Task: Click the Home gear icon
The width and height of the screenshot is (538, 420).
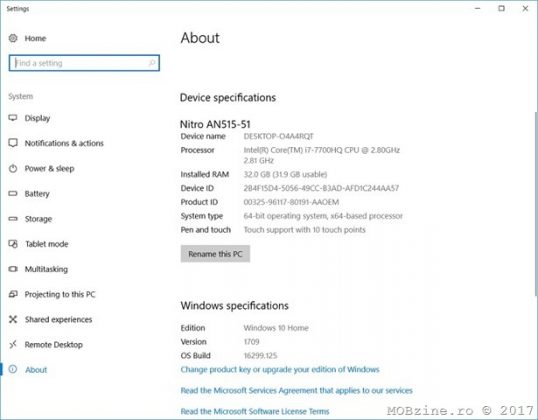Action: coord(13,38)
